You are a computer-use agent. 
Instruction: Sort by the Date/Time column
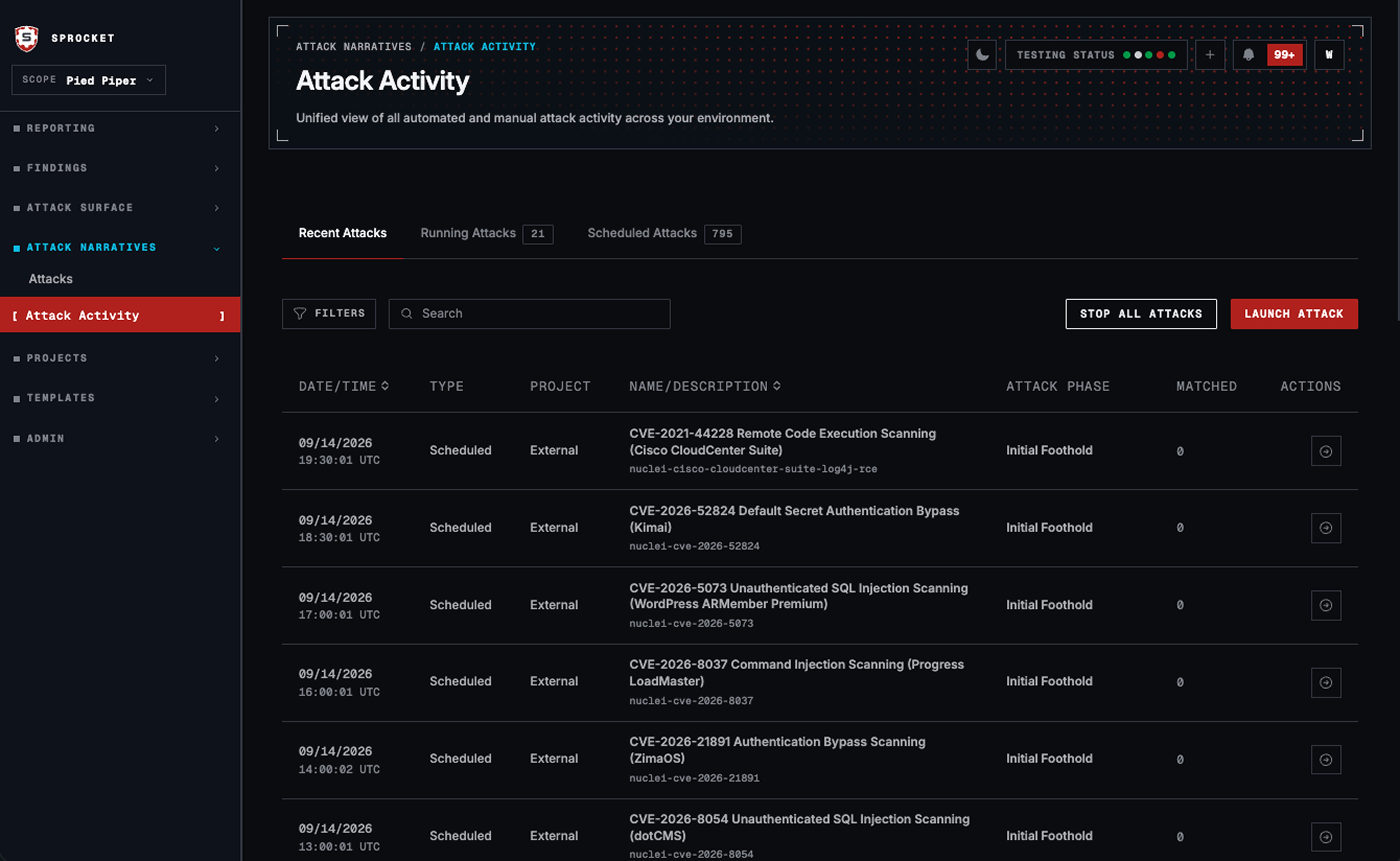[x=344, y=387]
